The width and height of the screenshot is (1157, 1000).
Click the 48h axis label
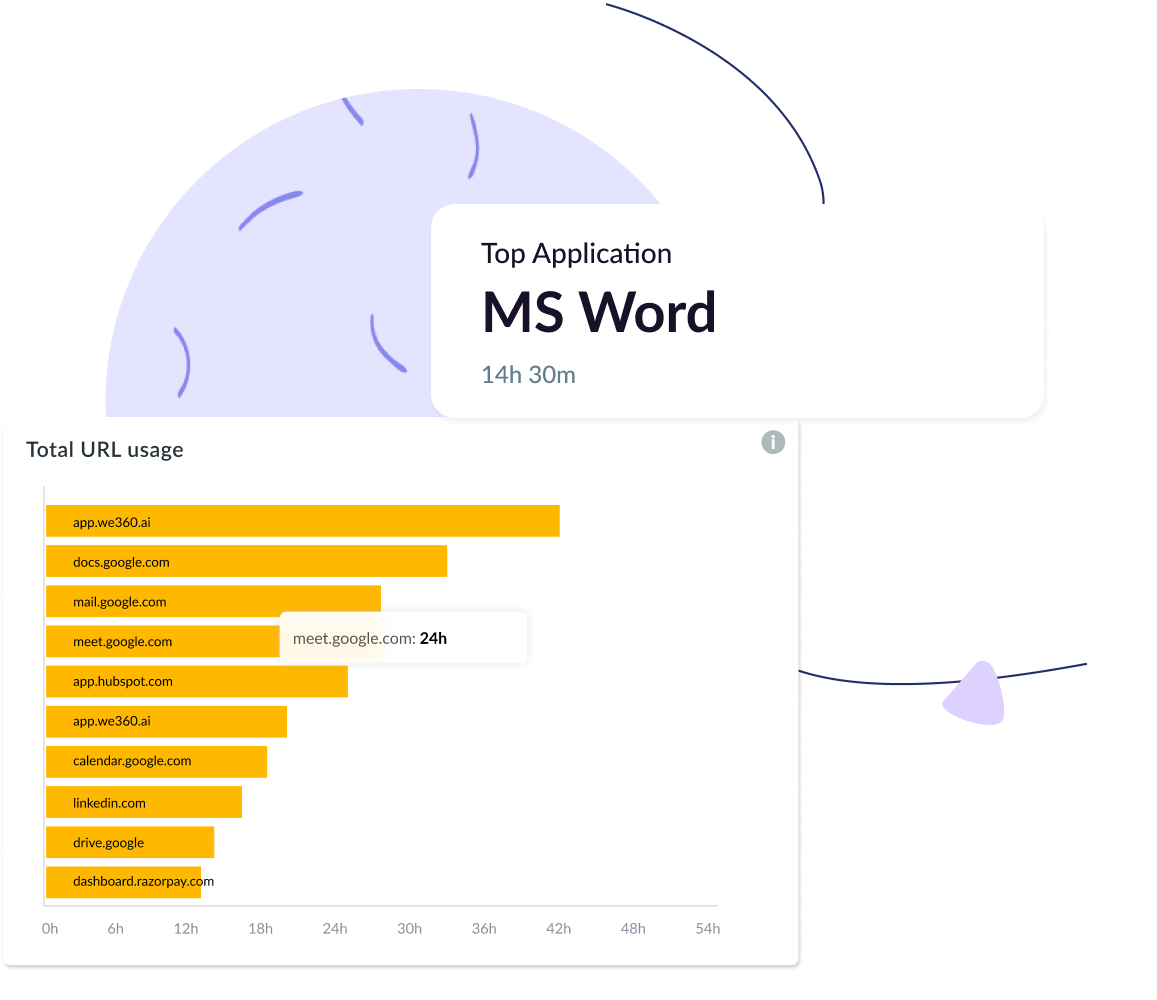coord(633,928)
